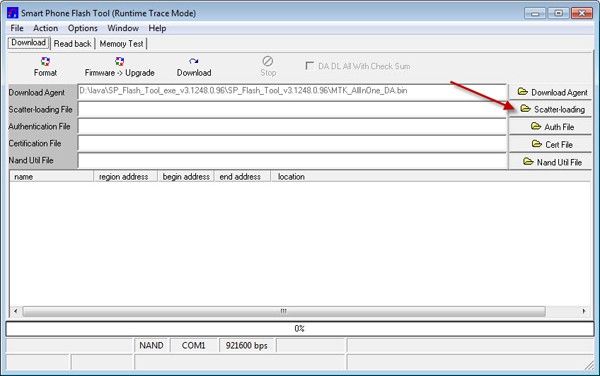Click the Cert File button
600x376 pixels.
(550, 144)
